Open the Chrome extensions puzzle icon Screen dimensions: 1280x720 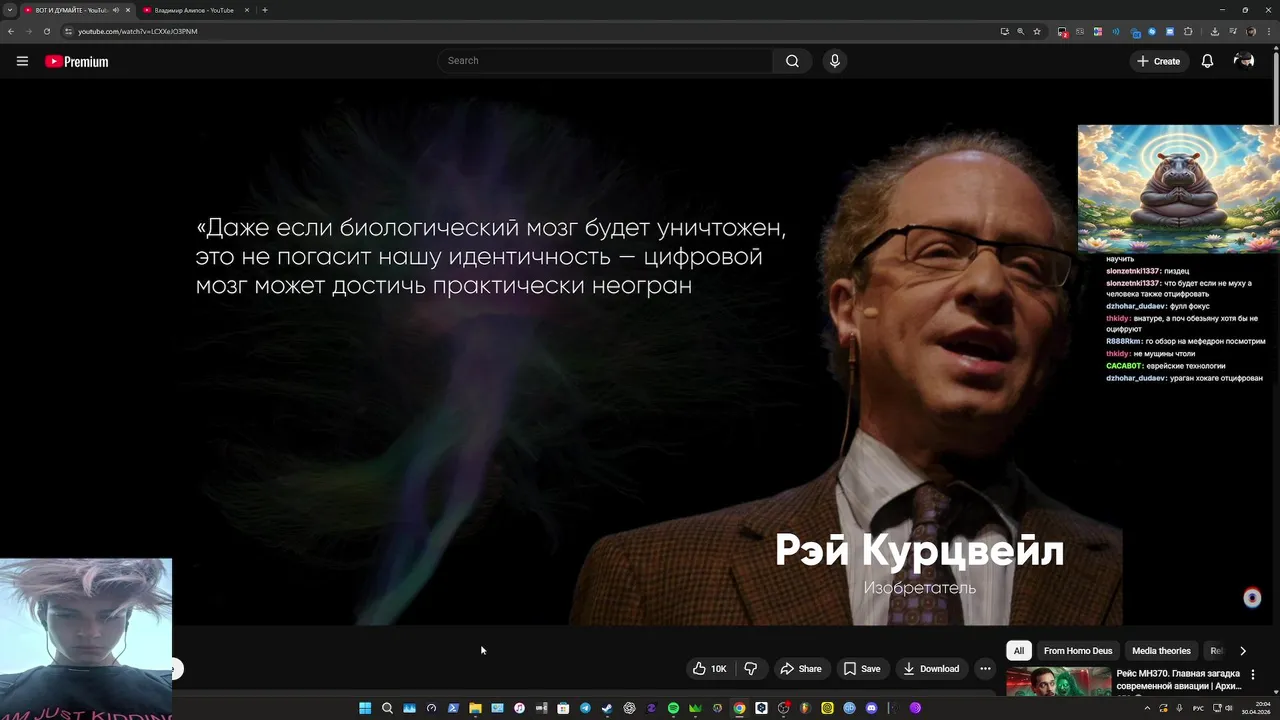pos(1188,31)
